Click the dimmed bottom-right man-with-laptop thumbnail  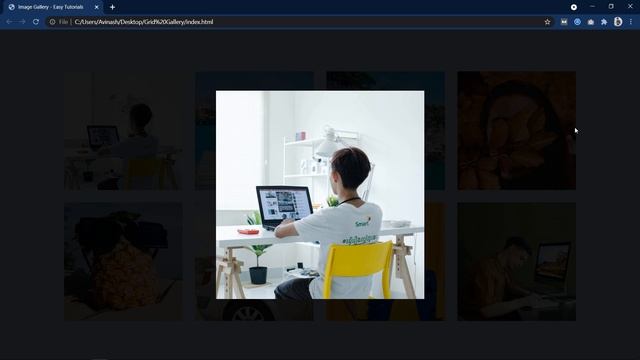517,262
